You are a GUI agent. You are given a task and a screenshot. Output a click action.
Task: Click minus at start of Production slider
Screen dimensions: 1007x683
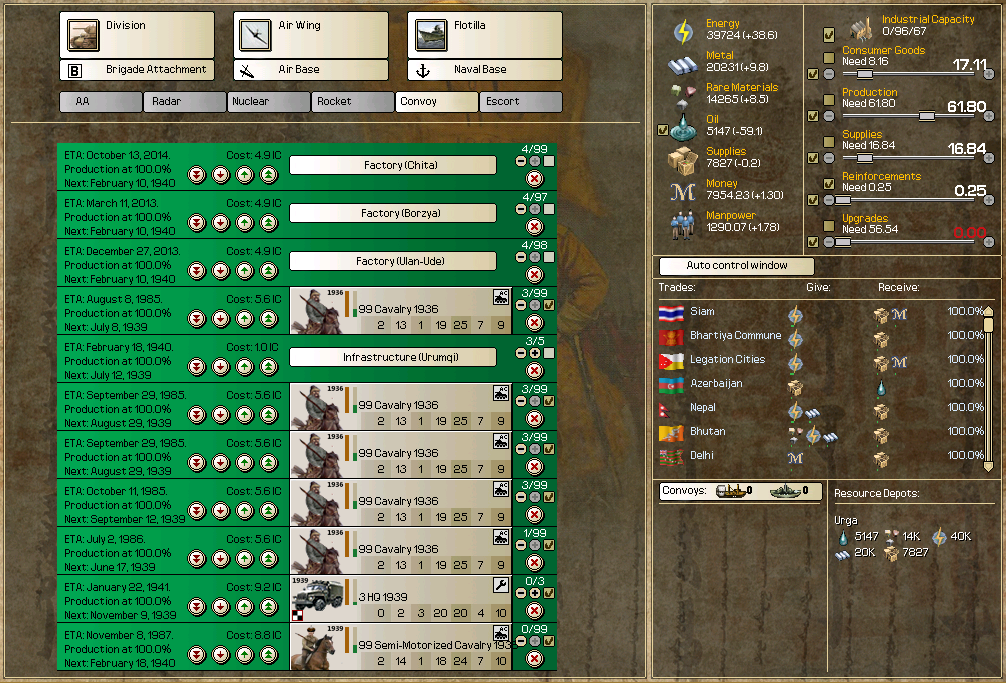pyautogui.click(x=829, y=116)
